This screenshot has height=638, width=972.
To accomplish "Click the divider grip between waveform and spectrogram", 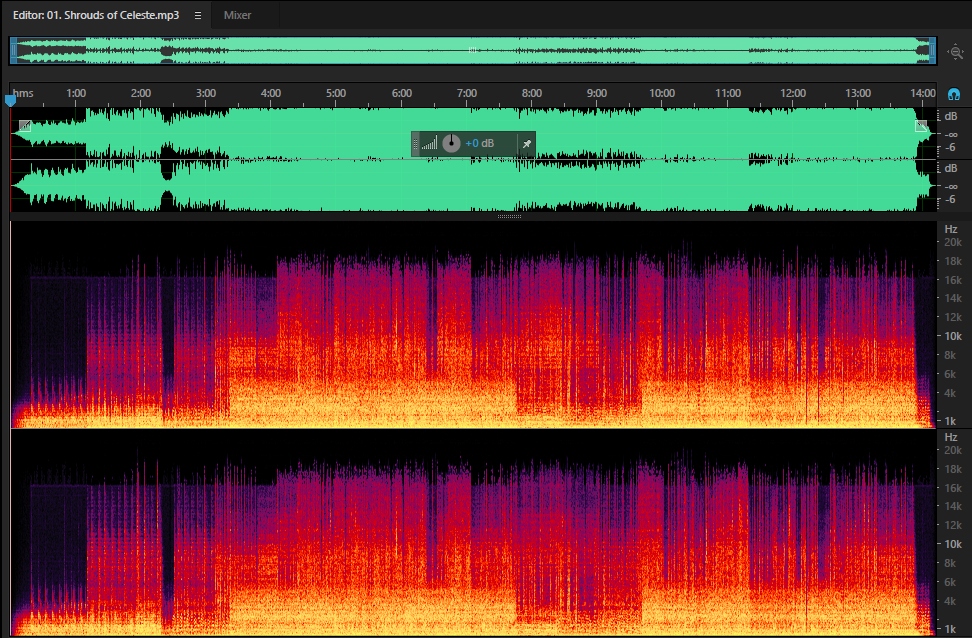I will (x=510, y=216).
